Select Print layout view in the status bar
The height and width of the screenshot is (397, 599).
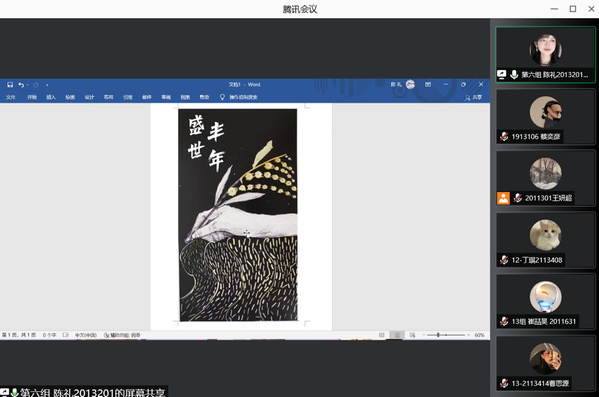397,335
